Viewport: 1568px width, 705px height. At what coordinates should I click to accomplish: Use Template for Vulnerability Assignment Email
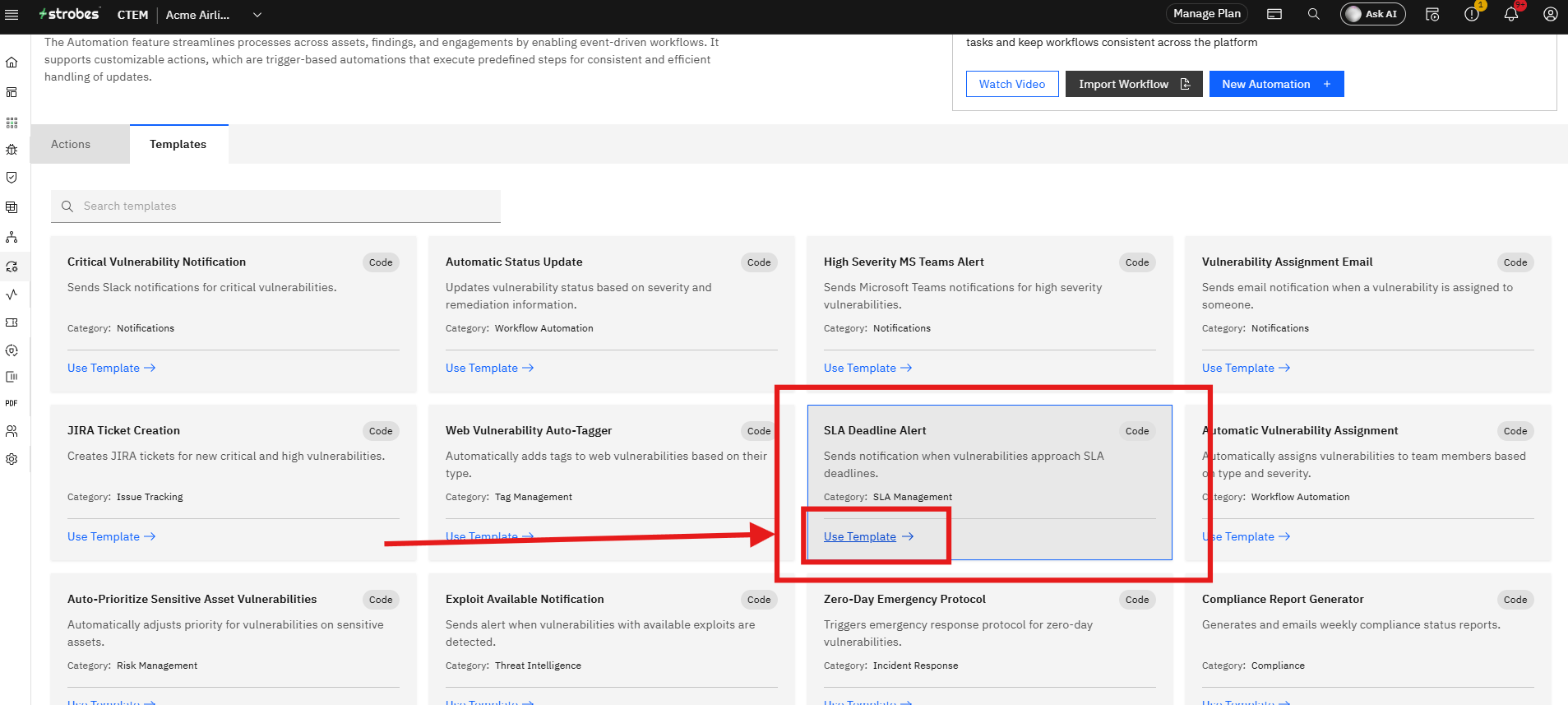tap(1247, 368)
